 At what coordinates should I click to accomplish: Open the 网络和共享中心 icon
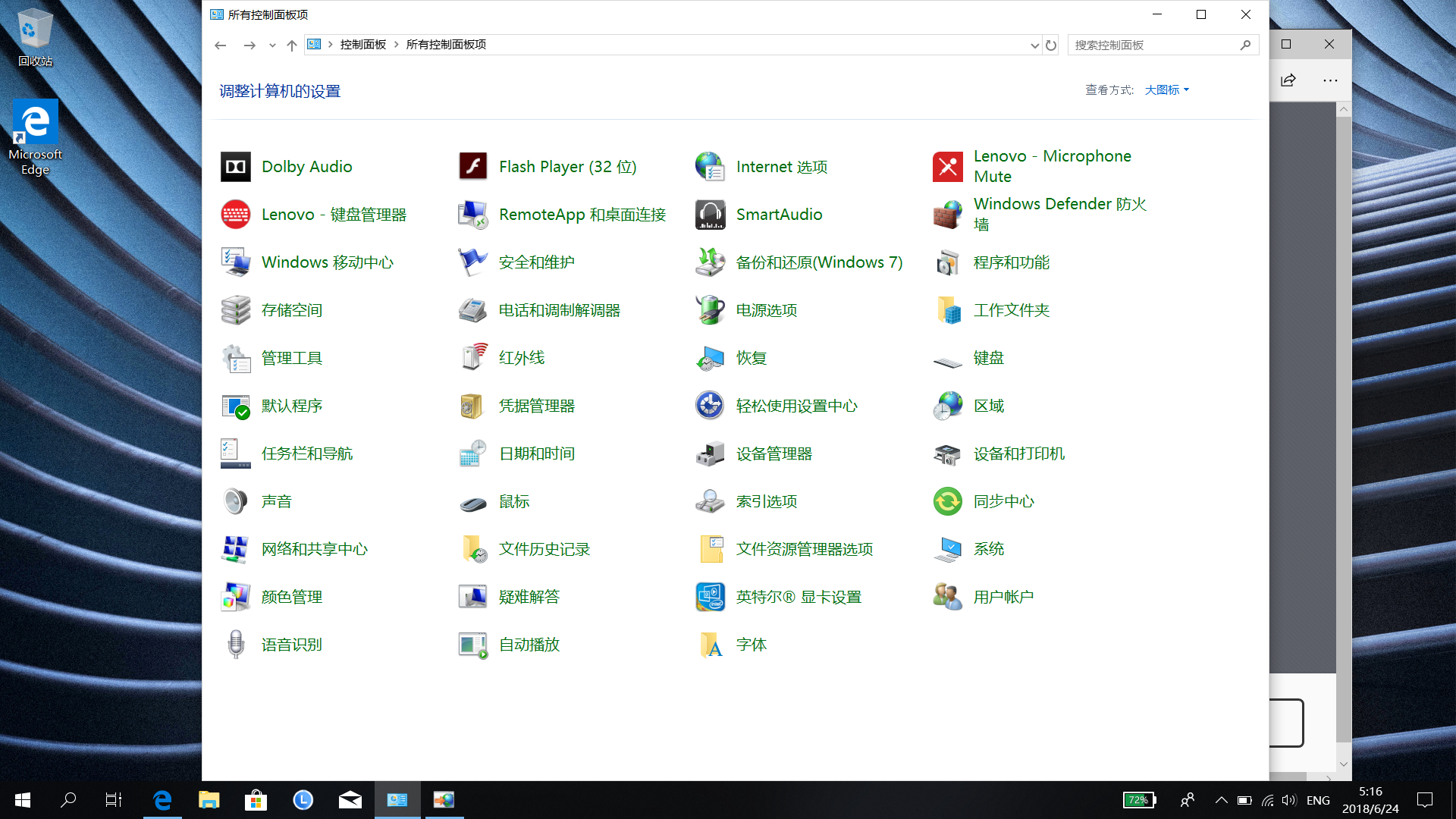pyautogui.click(x=236, y=549)
